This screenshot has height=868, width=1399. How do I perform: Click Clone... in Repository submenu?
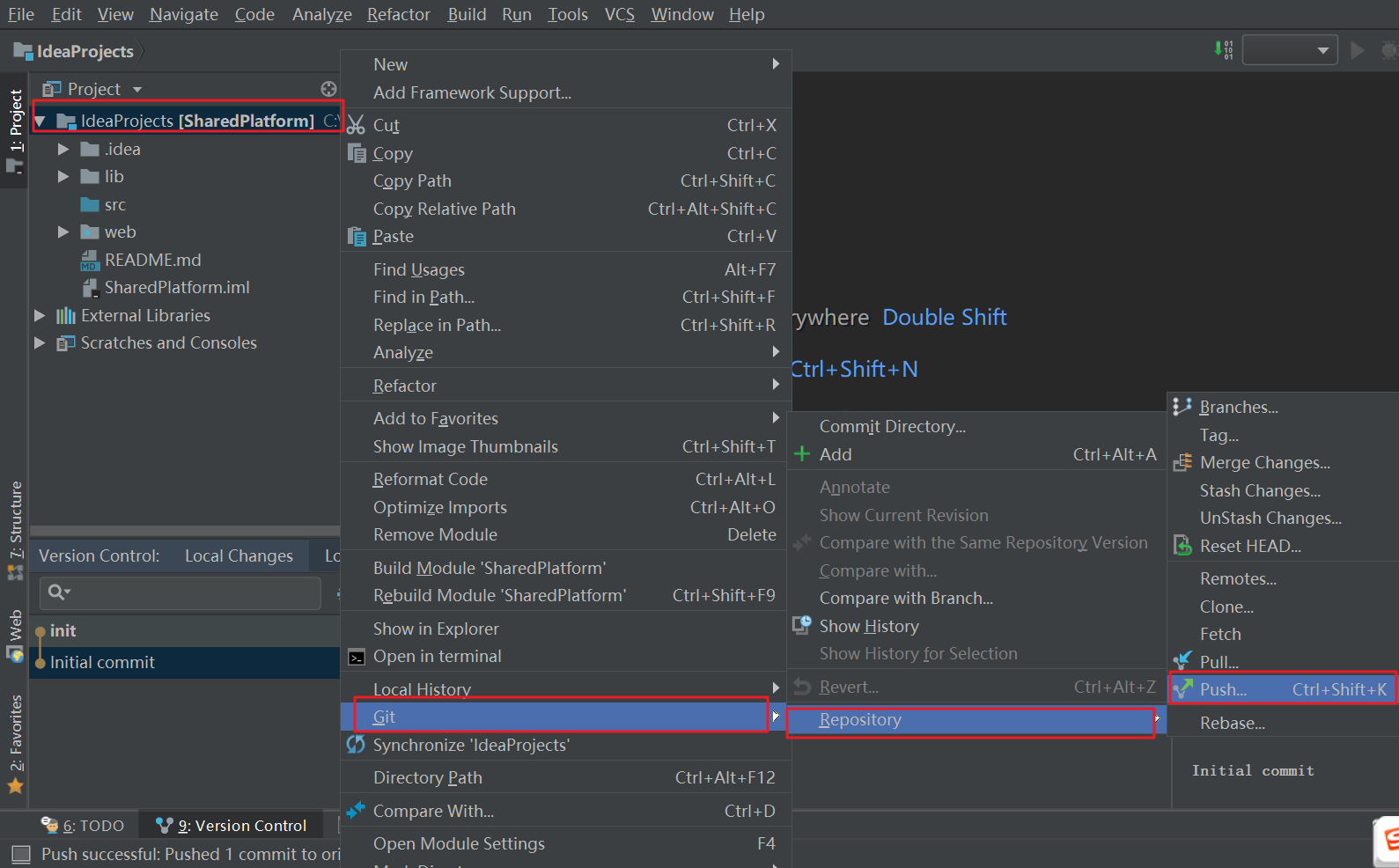(x=1226, y=607)
